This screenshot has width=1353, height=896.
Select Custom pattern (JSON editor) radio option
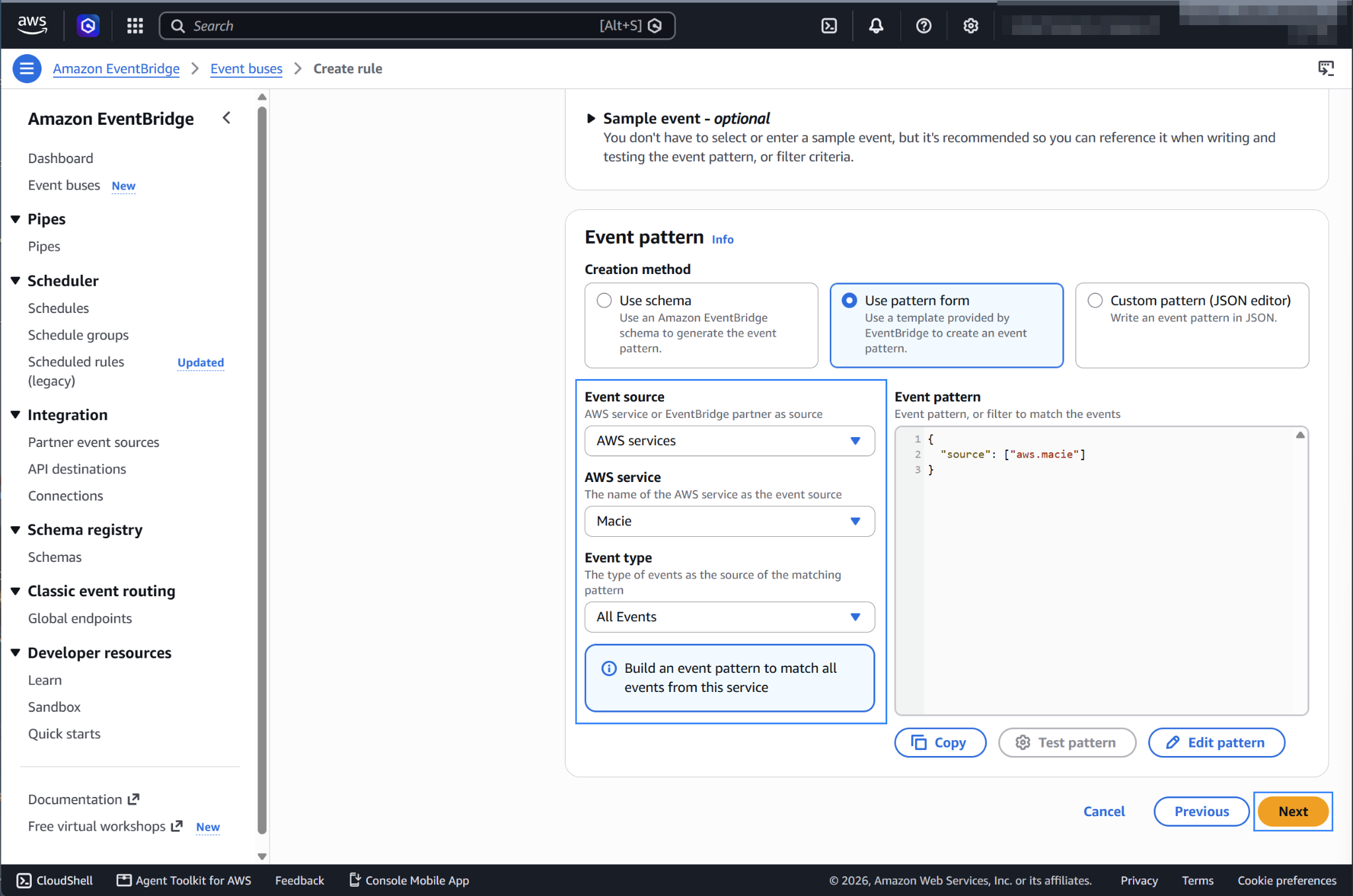(x=1095, y=300)
